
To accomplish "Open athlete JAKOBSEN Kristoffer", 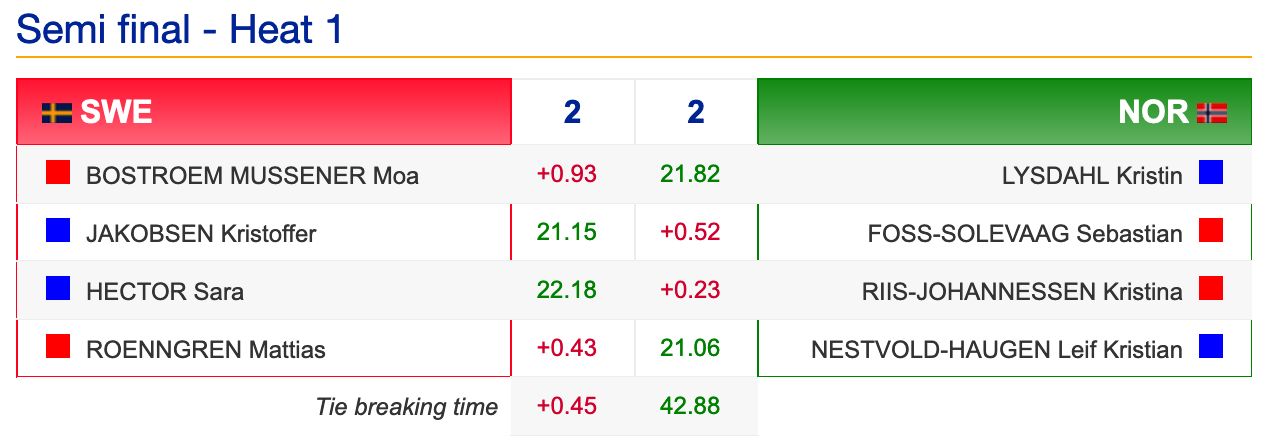I will click(x=201, y=234).
